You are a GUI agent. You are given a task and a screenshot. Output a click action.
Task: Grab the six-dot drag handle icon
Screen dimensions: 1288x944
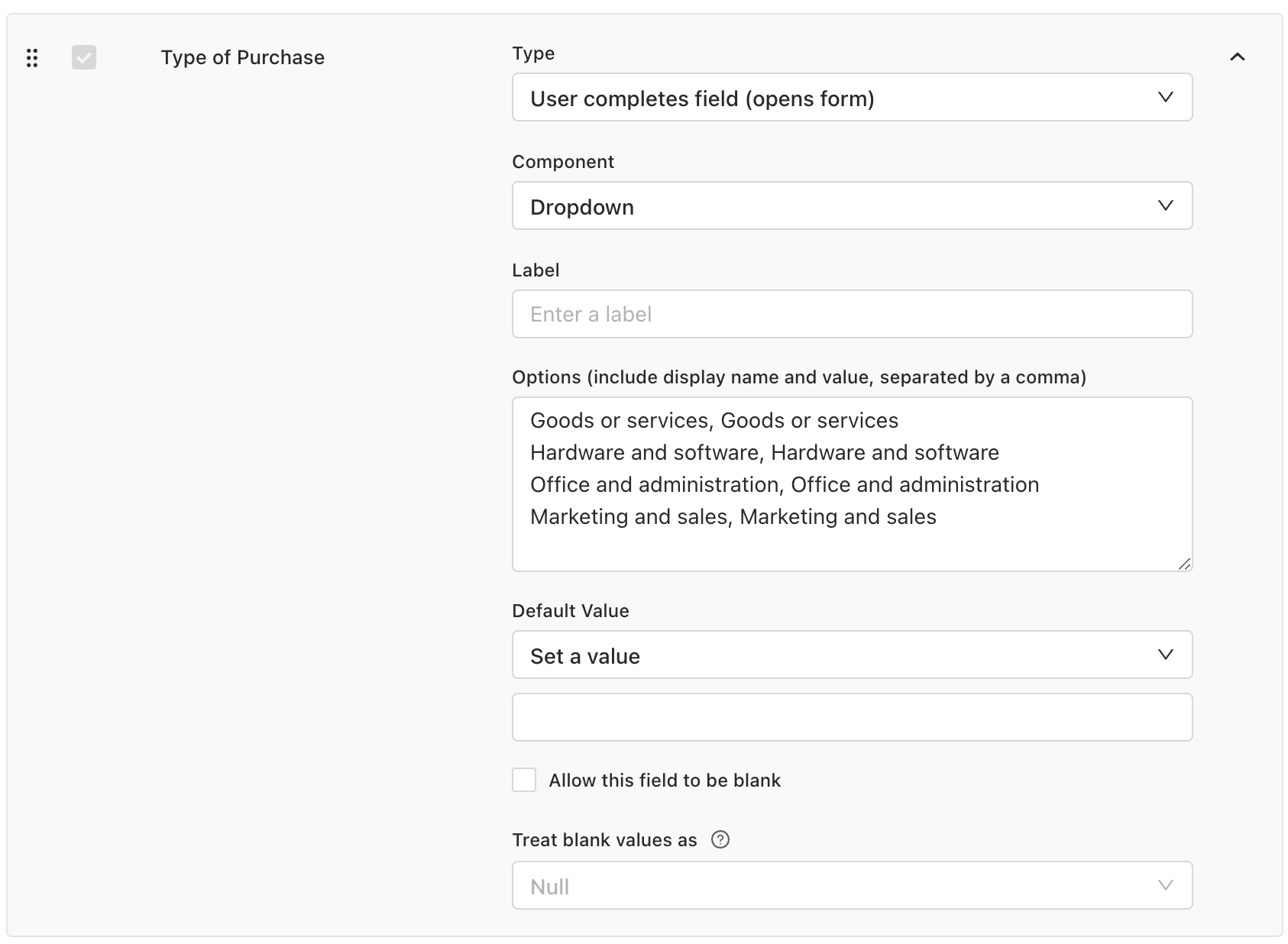coord(32,58)
